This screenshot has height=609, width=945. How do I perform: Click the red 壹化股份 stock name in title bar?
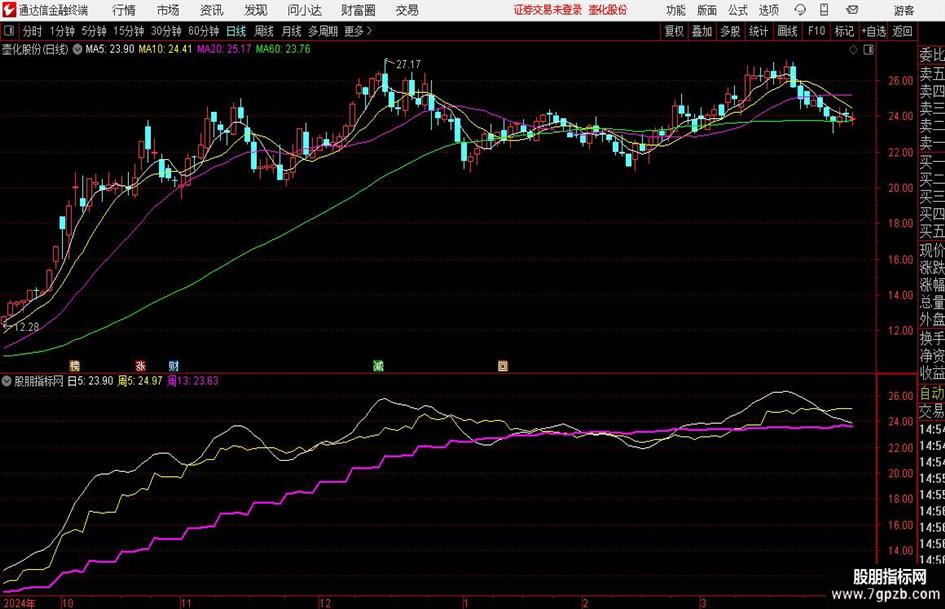coord(608,10)
